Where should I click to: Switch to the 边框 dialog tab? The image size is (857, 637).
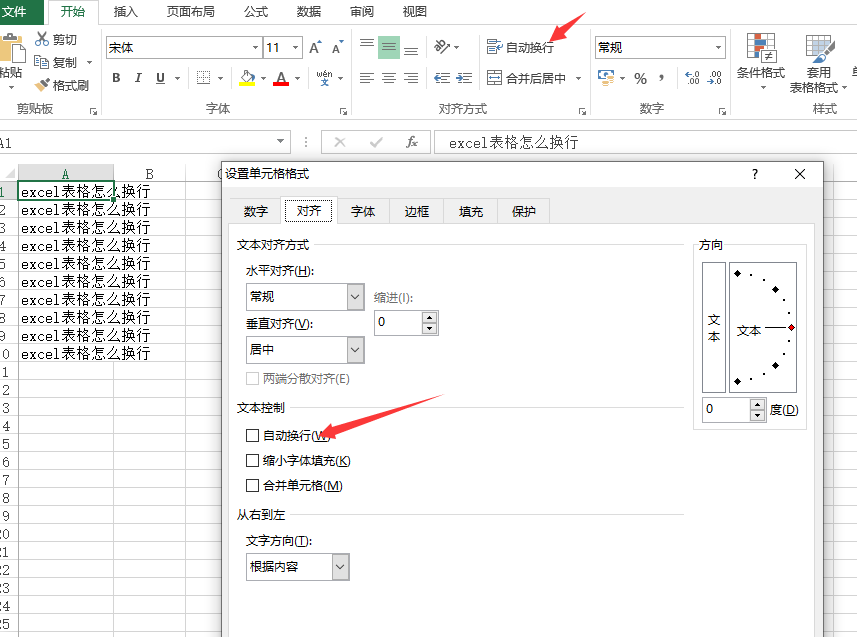[416, 212]
